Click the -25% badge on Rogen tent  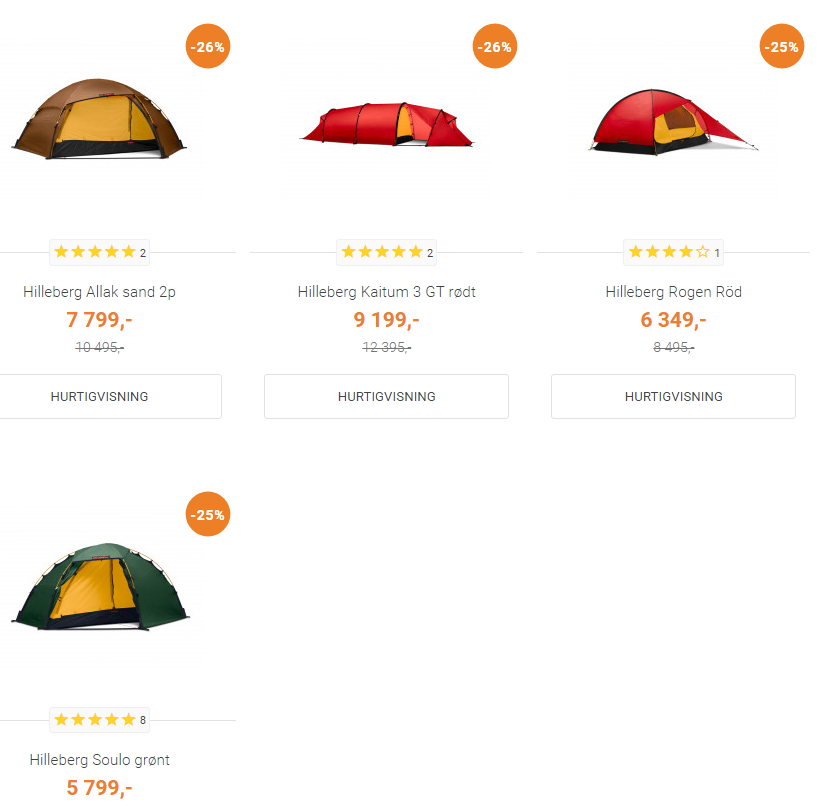781,46
